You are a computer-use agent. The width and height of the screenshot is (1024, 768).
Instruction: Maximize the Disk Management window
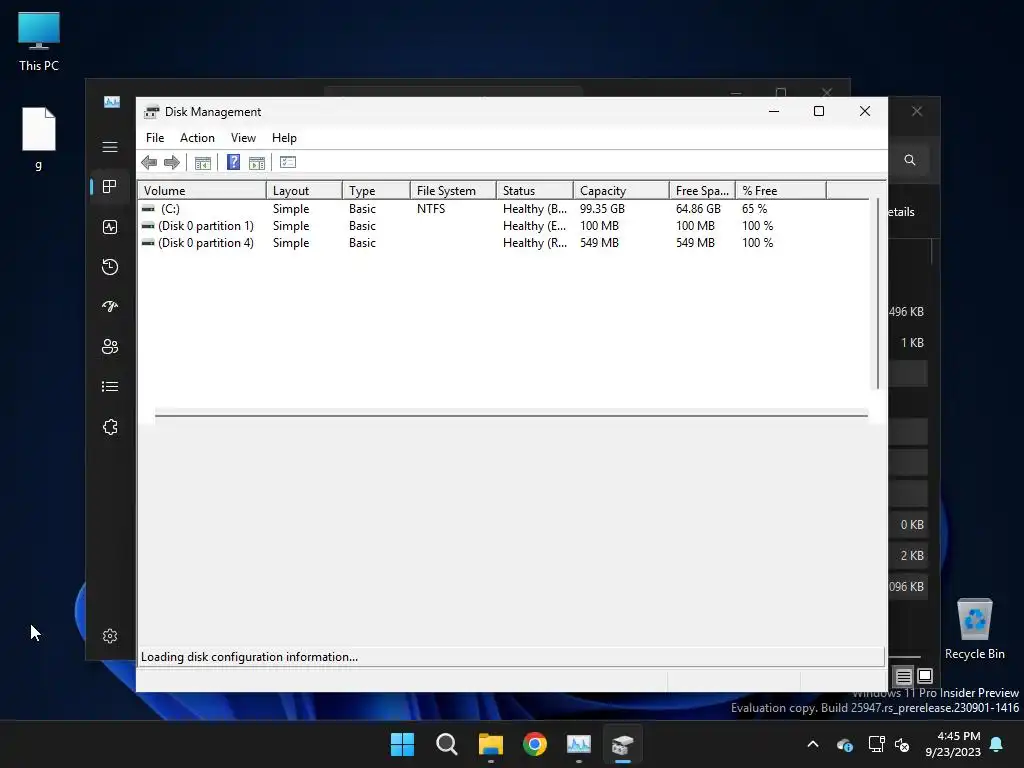819,112
